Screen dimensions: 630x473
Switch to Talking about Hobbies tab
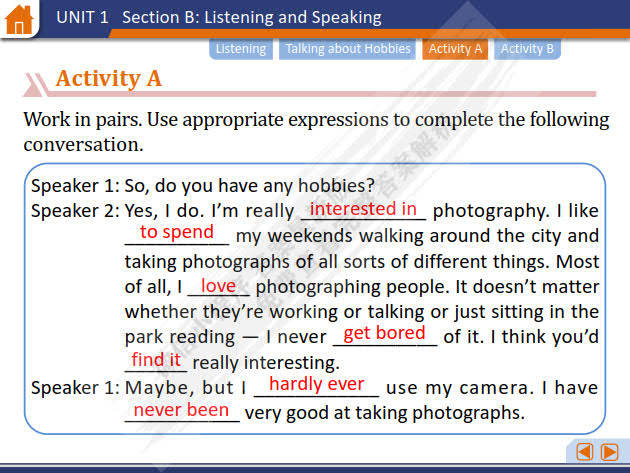(347, 49)
